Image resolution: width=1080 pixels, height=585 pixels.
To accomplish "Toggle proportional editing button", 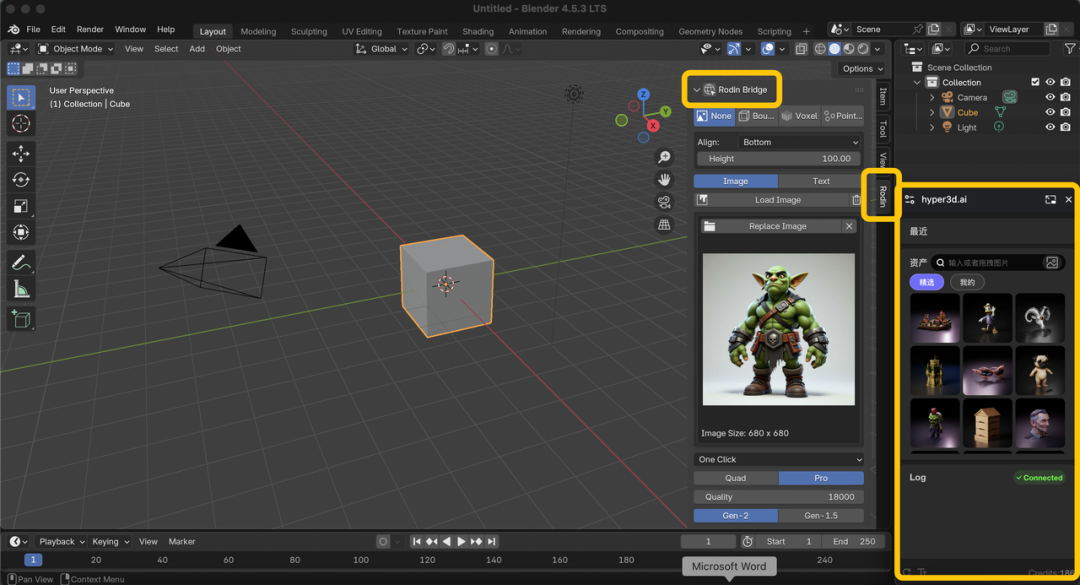I will pyautogui.click(x=491, y=49).
